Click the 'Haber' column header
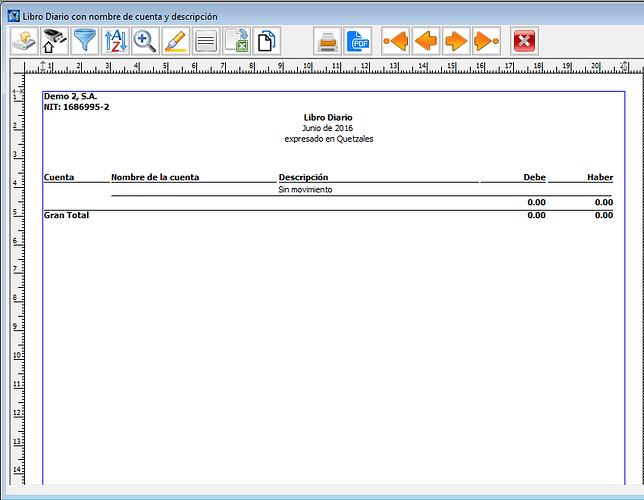Viewport: 644px width, 500px height. point(600,177)
